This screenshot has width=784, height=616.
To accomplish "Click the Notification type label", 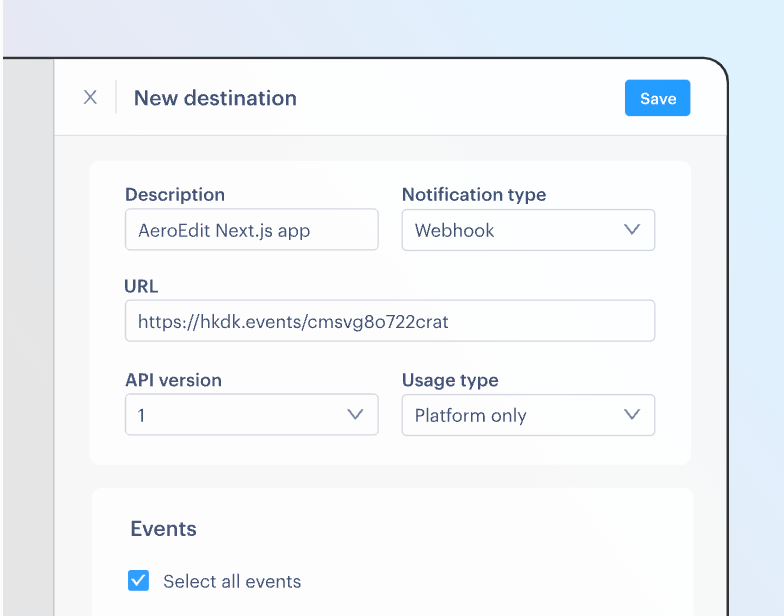I will [x=474, y=194].
